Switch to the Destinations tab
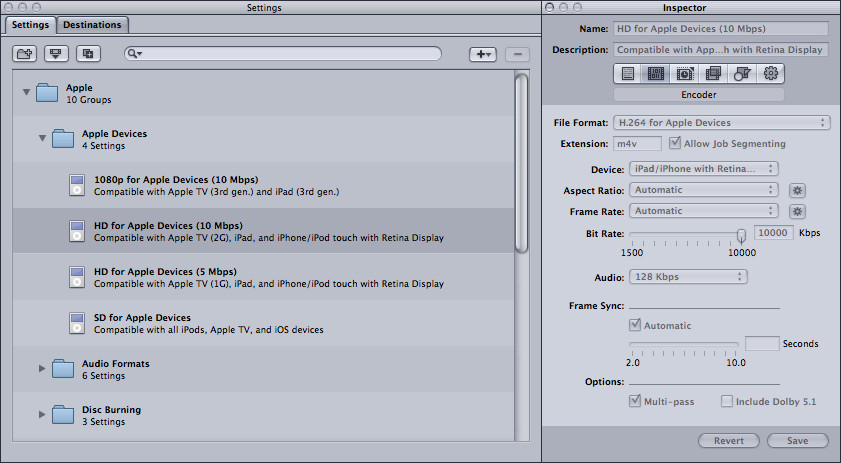 click(92, 25)
